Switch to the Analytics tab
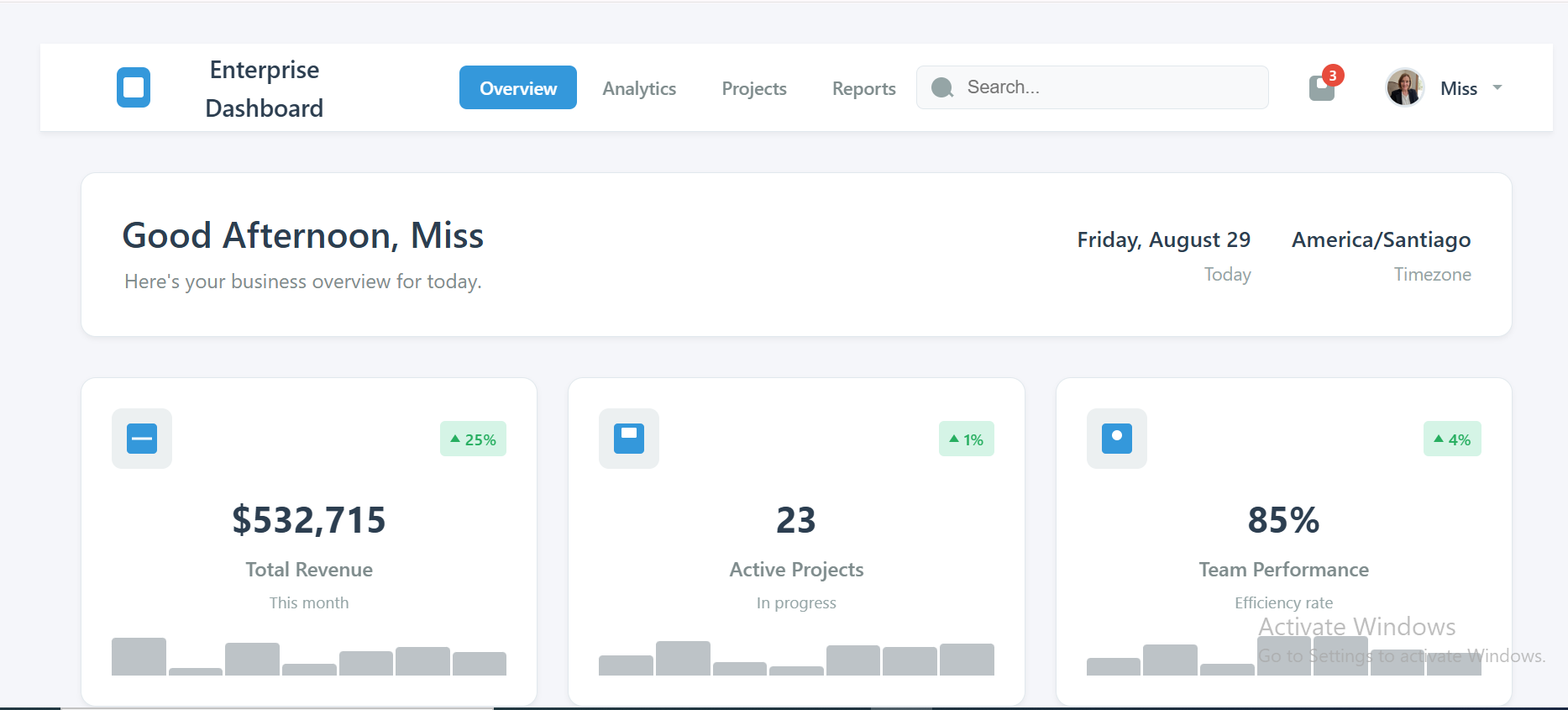 pos(639,88)
